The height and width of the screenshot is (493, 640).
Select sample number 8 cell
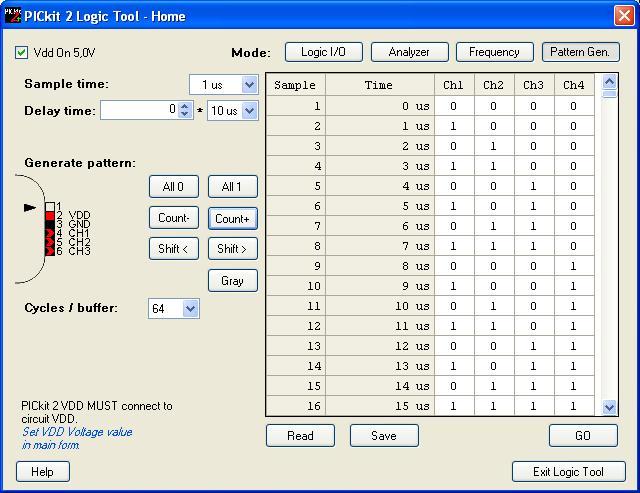click(296, 246)
